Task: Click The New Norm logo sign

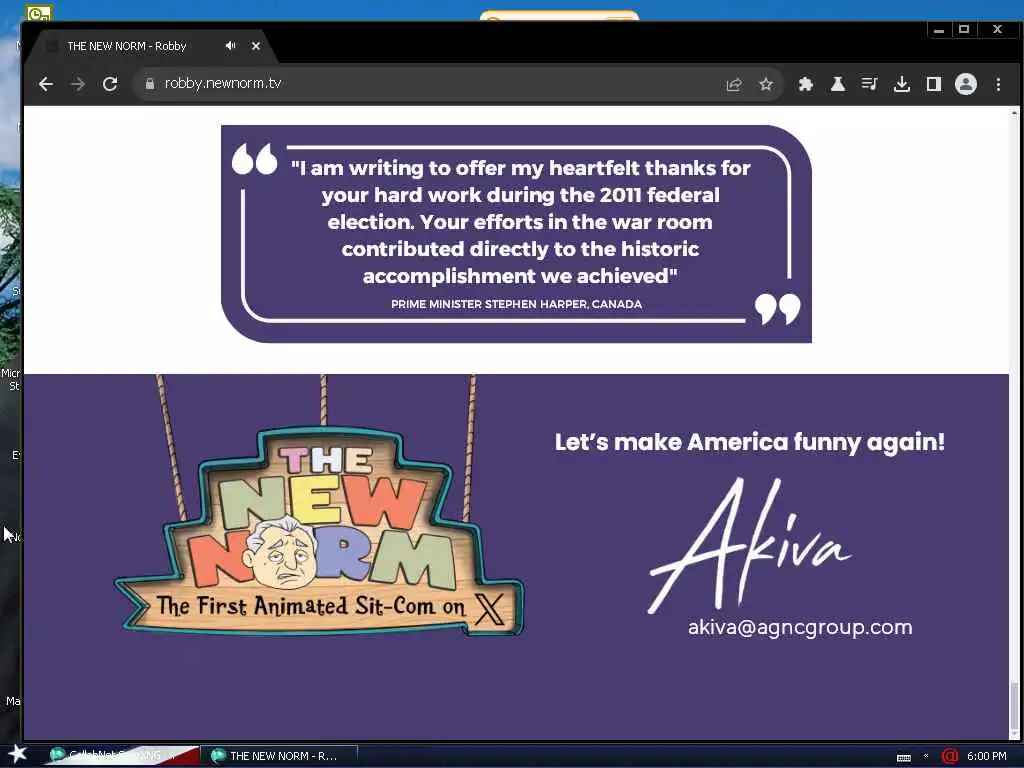Action: tap(319, 531)
